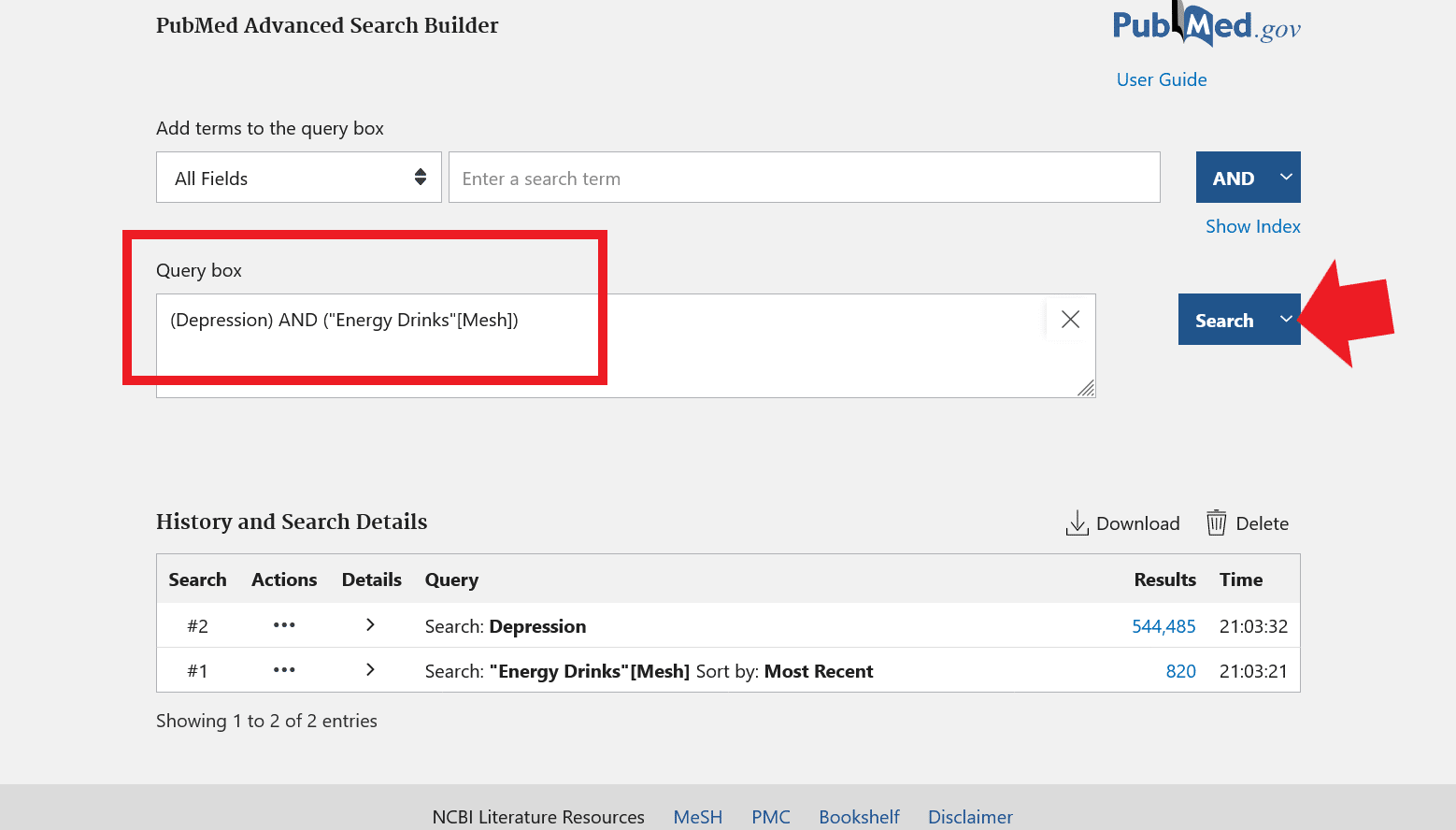1456x830 pixels.
Task: Select the Search column header
Action: click(197, 580)
